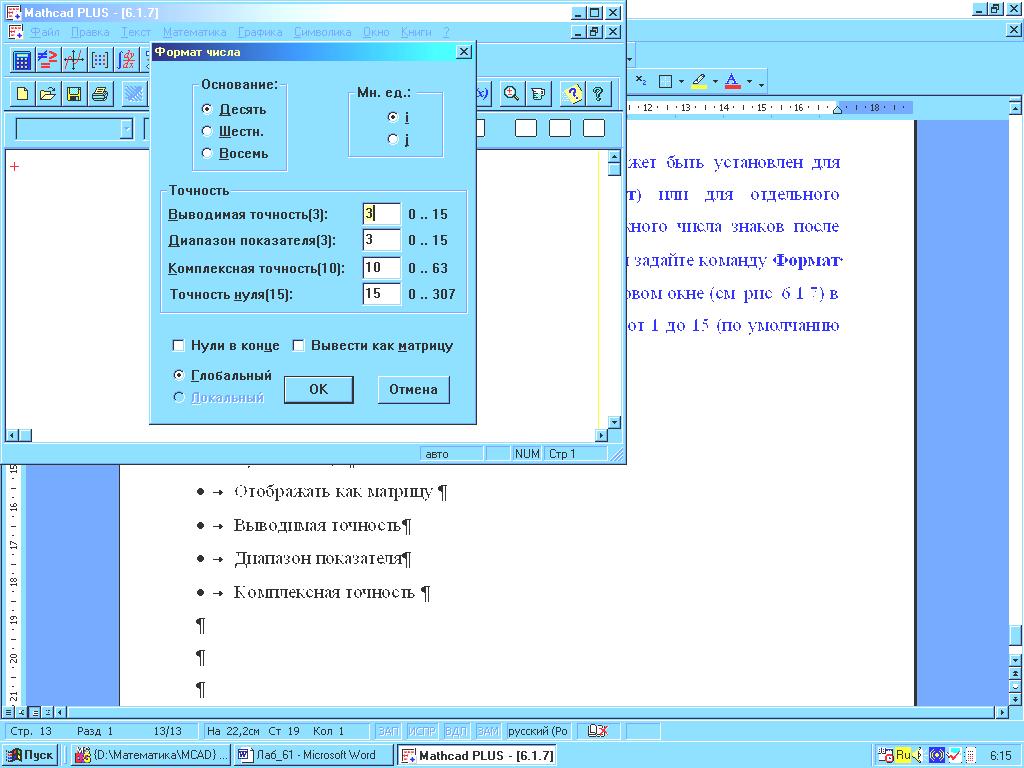Switch to normal view in Word
1024x768 pixels.
click(x=9, y=712)
